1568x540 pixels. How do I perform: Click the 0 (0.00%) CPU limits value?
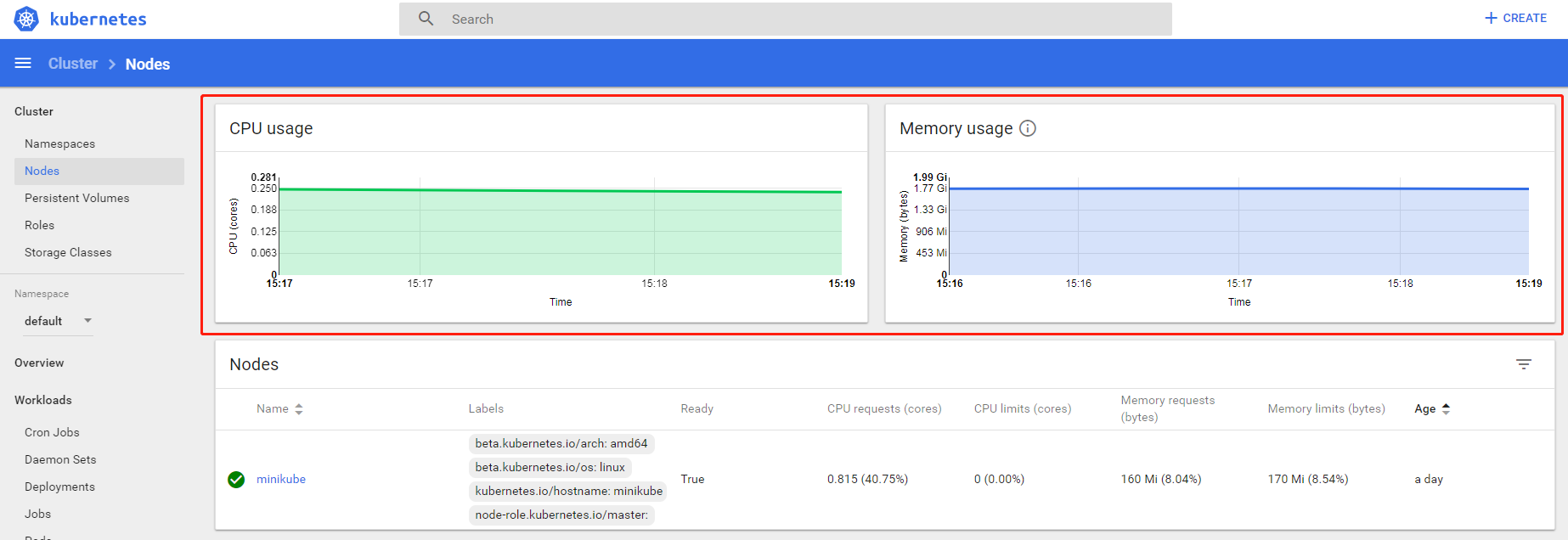(x=1000, y=479)
